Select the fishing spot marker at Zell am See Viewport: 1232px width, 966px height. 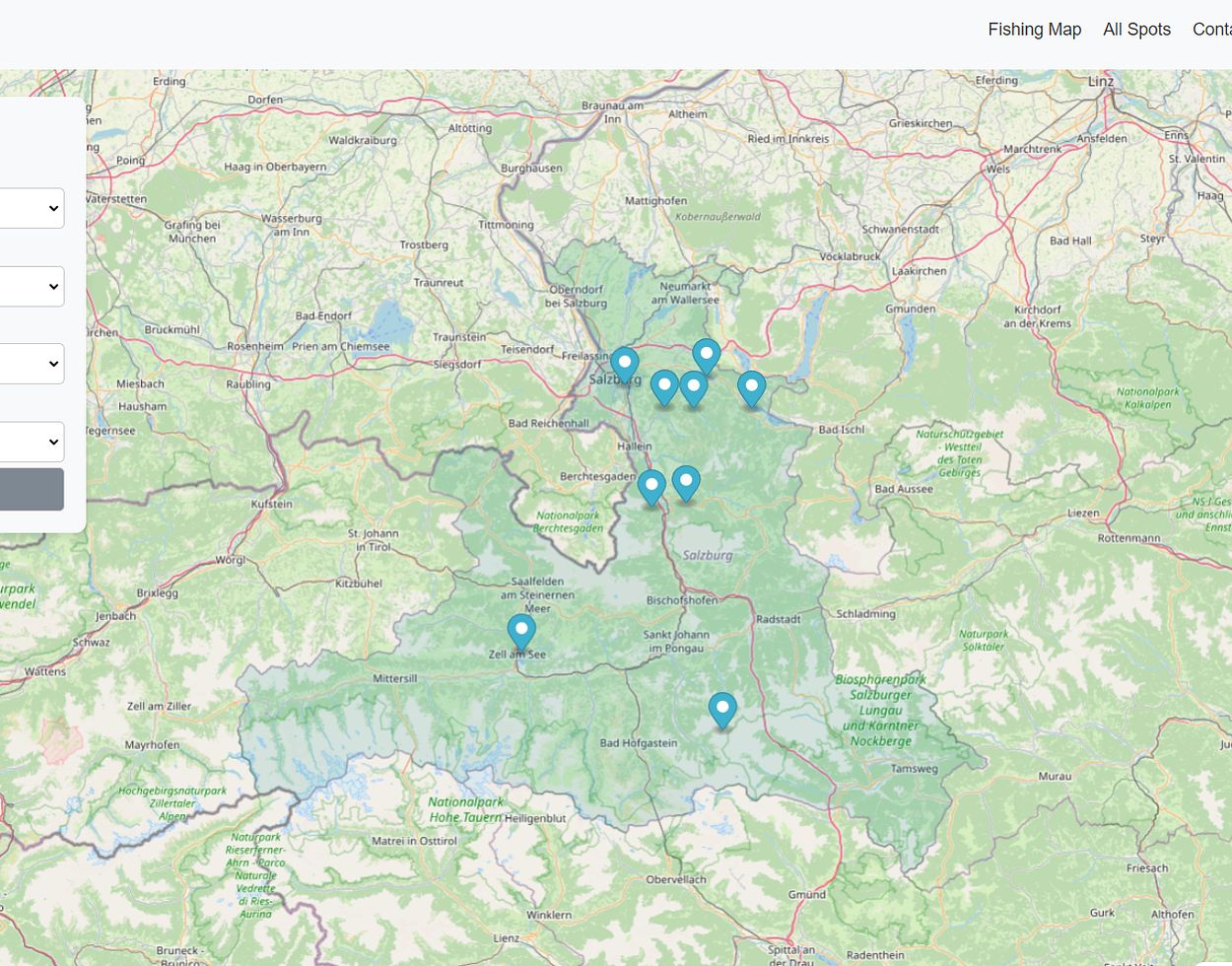(x=521, y=631)
